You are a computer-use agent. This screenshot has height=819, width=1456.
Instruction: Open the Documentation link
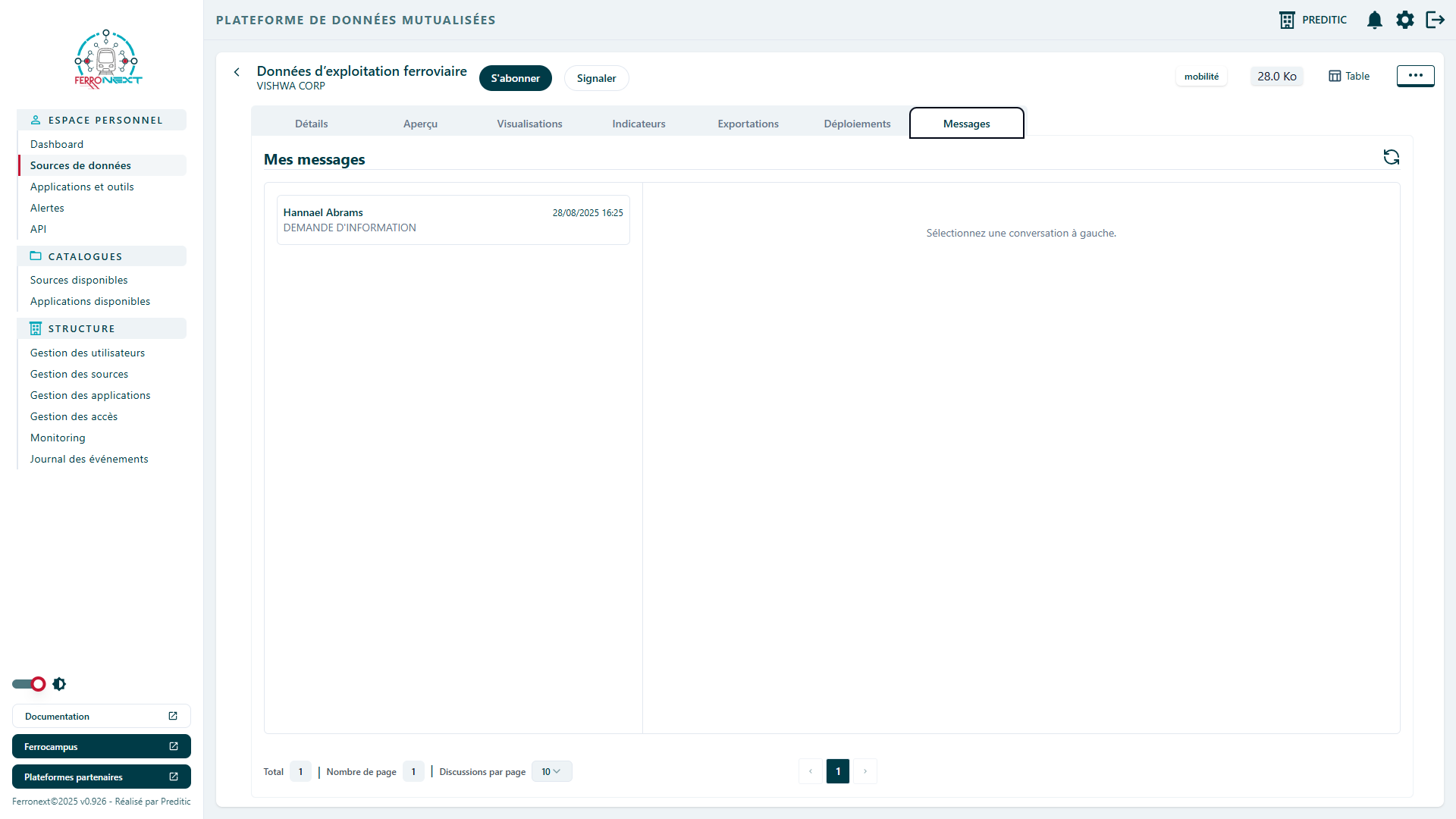pyautogui.click(x=102, y=716)
